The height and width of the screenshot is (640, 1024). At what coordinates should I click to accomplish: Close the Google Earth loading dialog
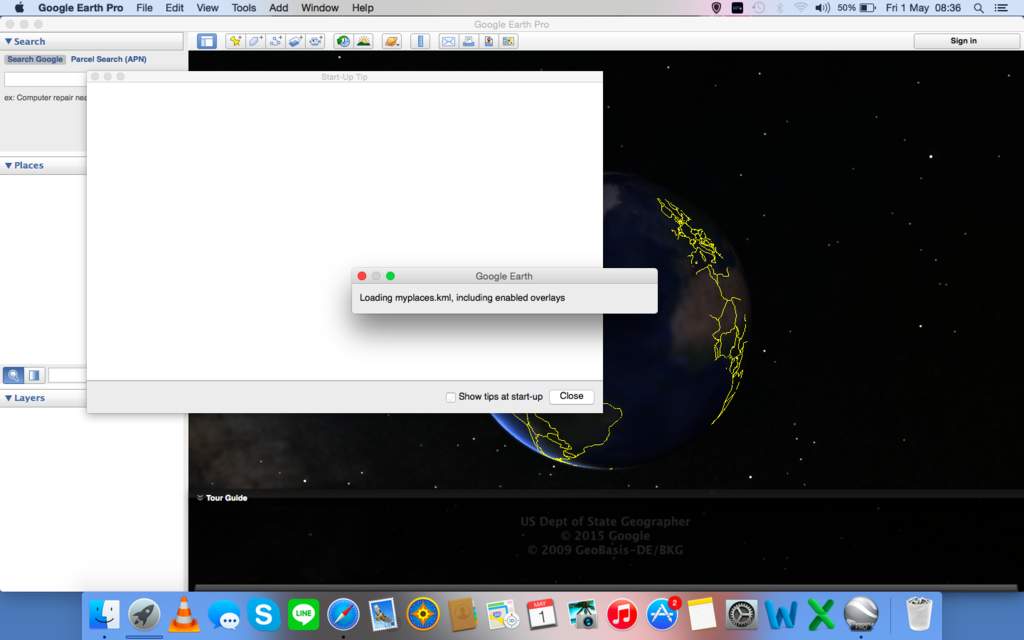click(x=362, y=276)
